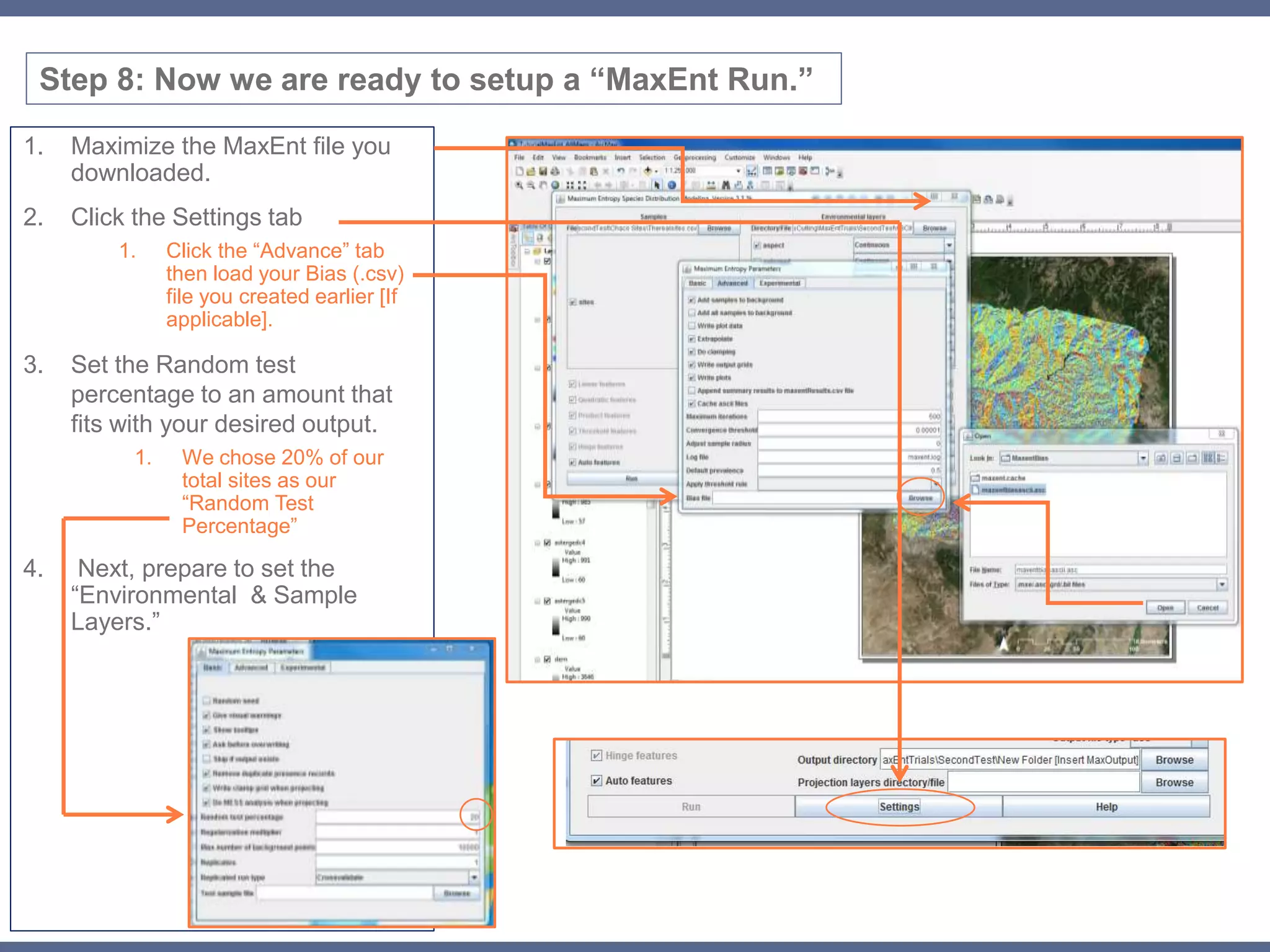Click Open button in file dialog
The width and height of the screenshot is (1270, 952).
(1165, 608)
